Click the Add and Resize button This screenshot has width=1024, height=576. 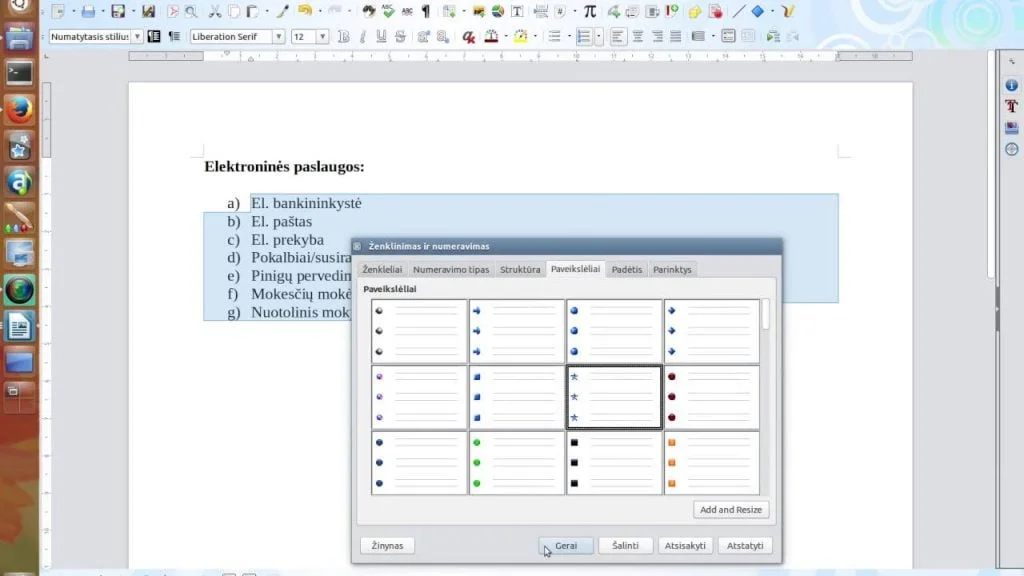tap(731, 509)
